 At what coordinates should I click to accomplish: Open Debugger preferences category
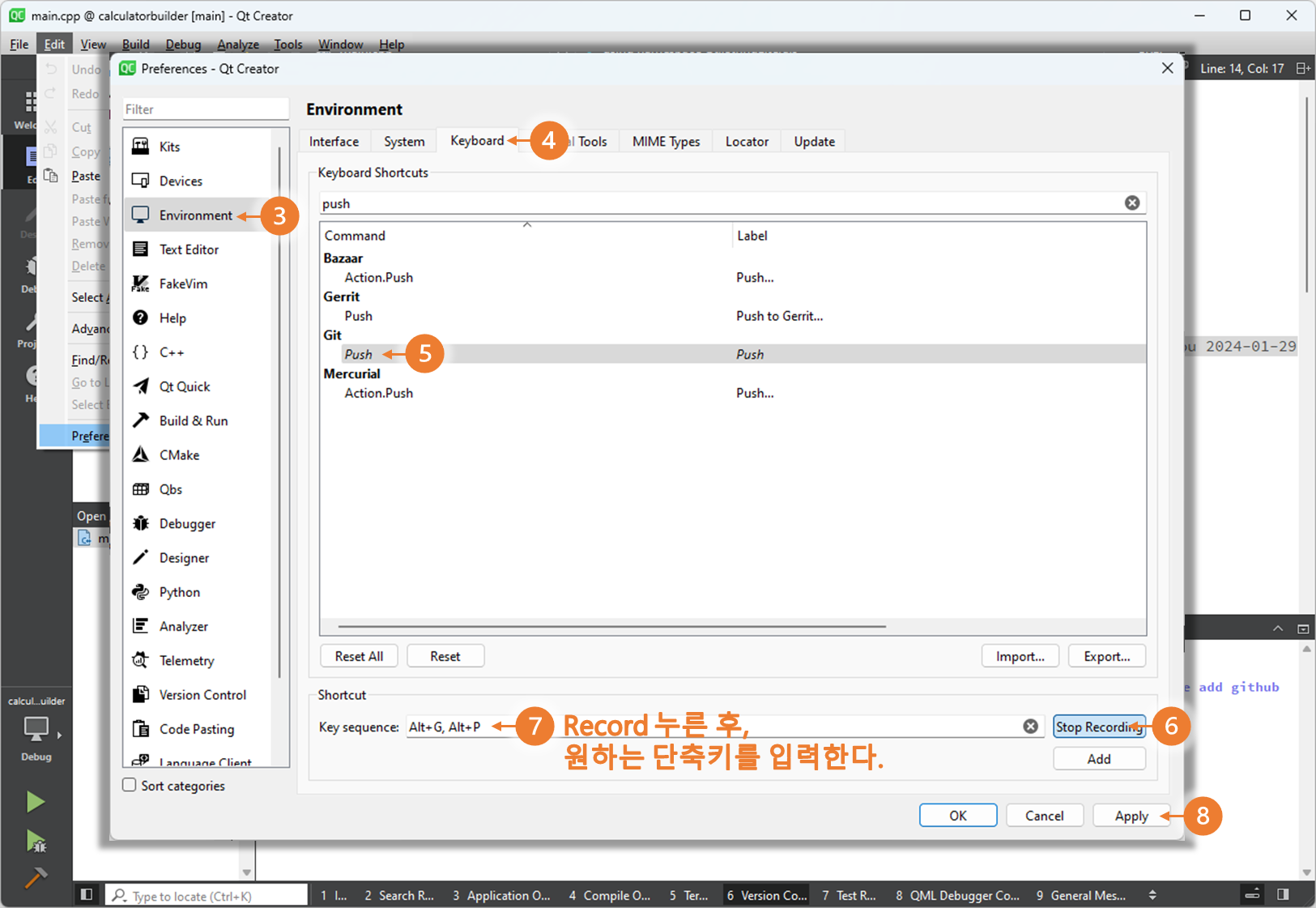click(200, 524)
